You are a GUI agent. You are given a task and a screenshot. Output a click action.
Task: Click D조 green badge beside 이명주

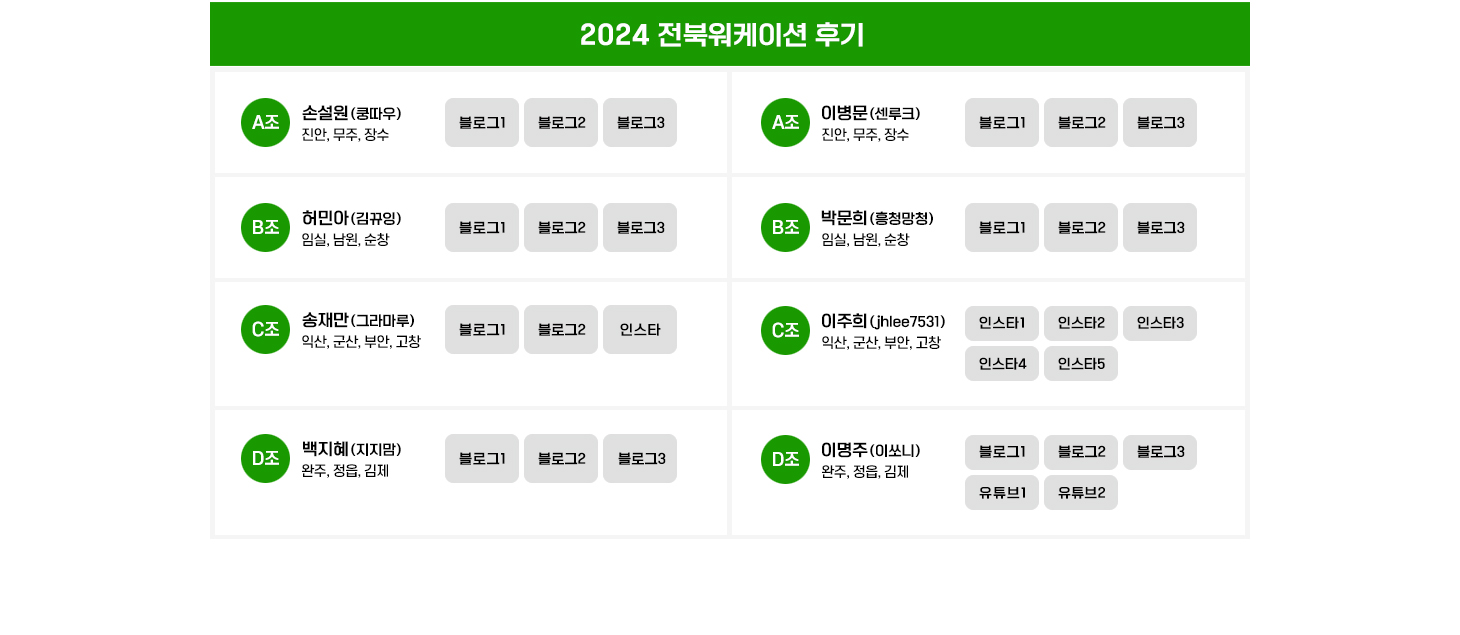tap(785, 460)
